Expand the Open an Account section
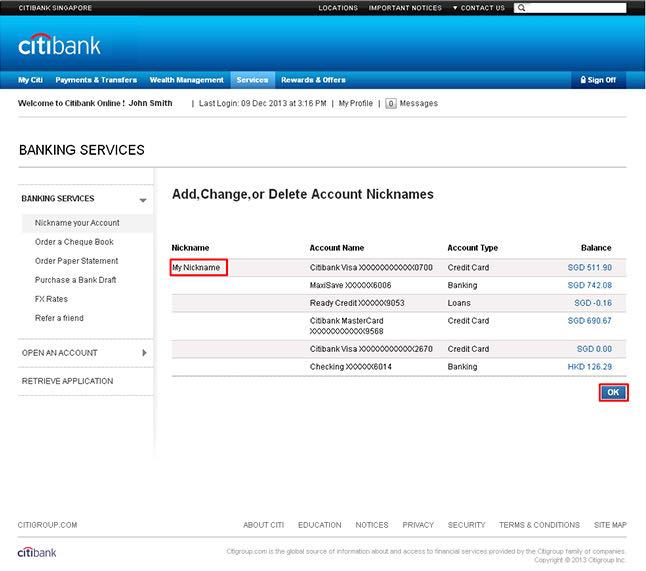 tap(144, 353)
